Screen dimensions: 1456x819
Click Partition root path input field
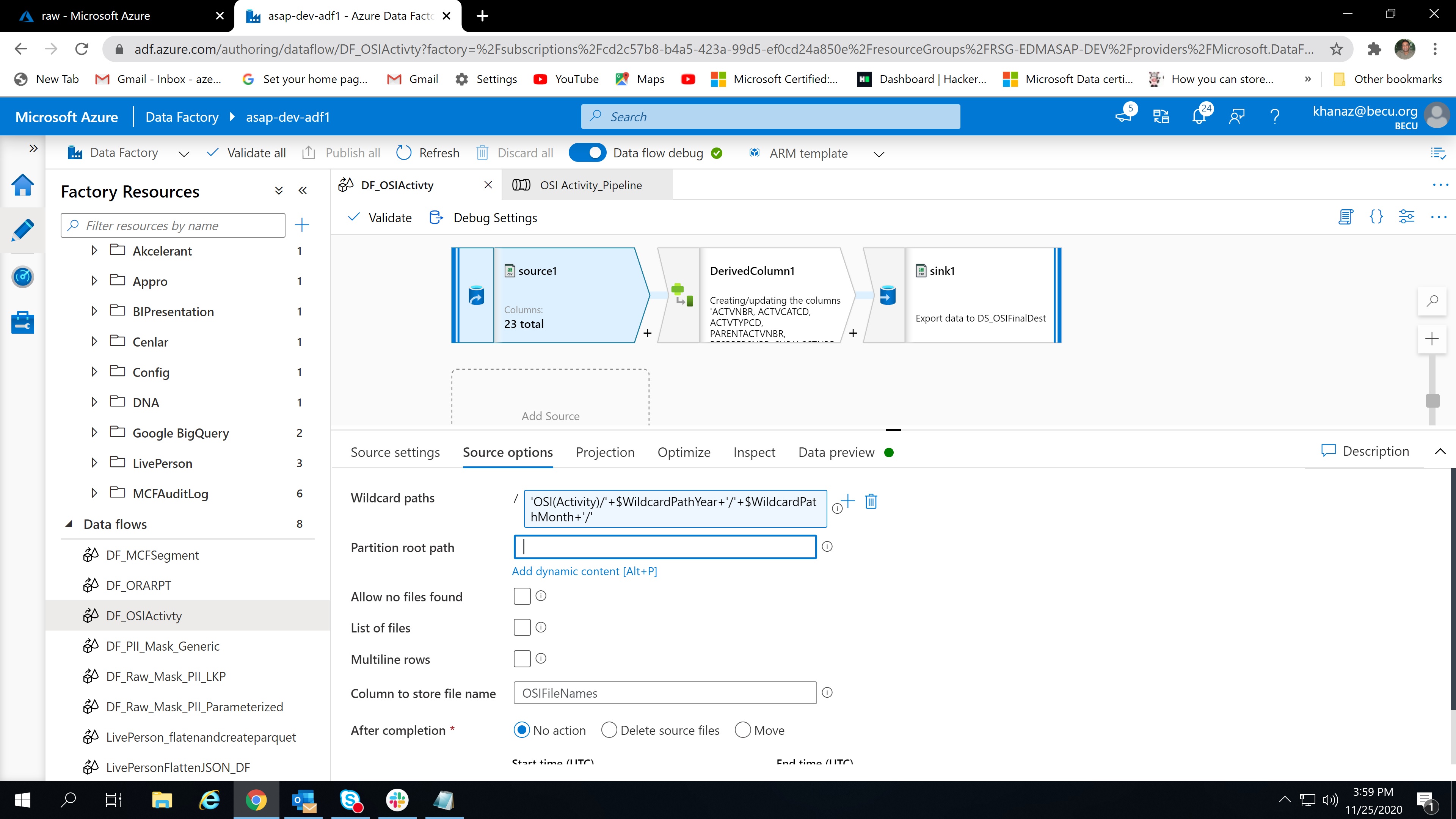click(x=665, y=546)
